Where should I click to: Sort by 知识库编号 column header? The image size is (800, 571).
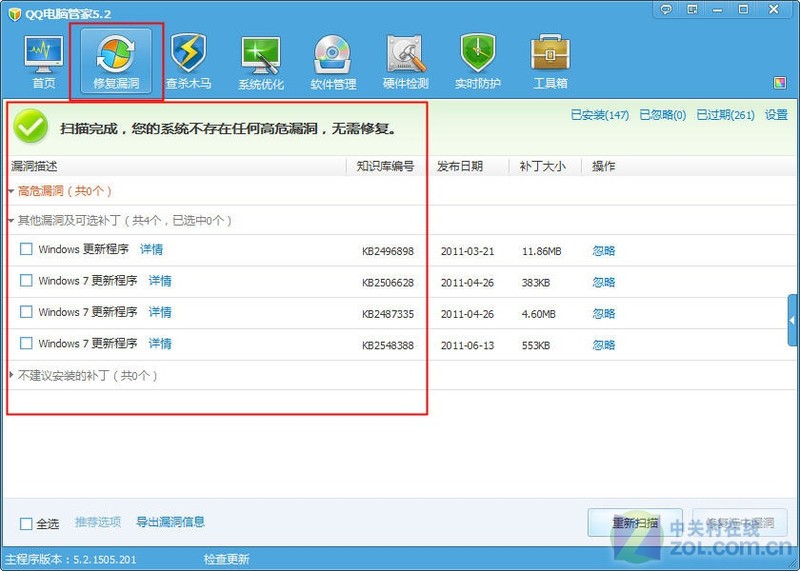[385, 166]
